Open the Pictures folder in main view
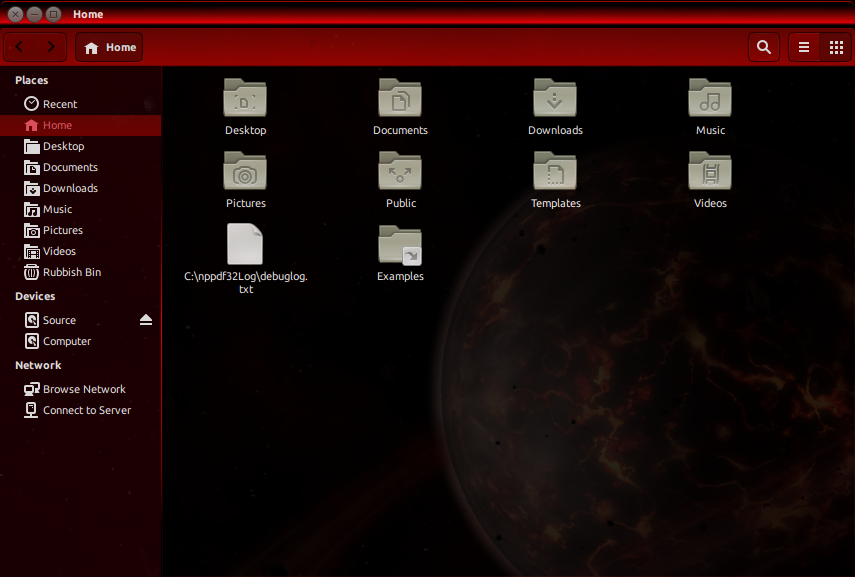Viewport: 855px width, 577px height. pyautogui.click(x=245, y=171)
